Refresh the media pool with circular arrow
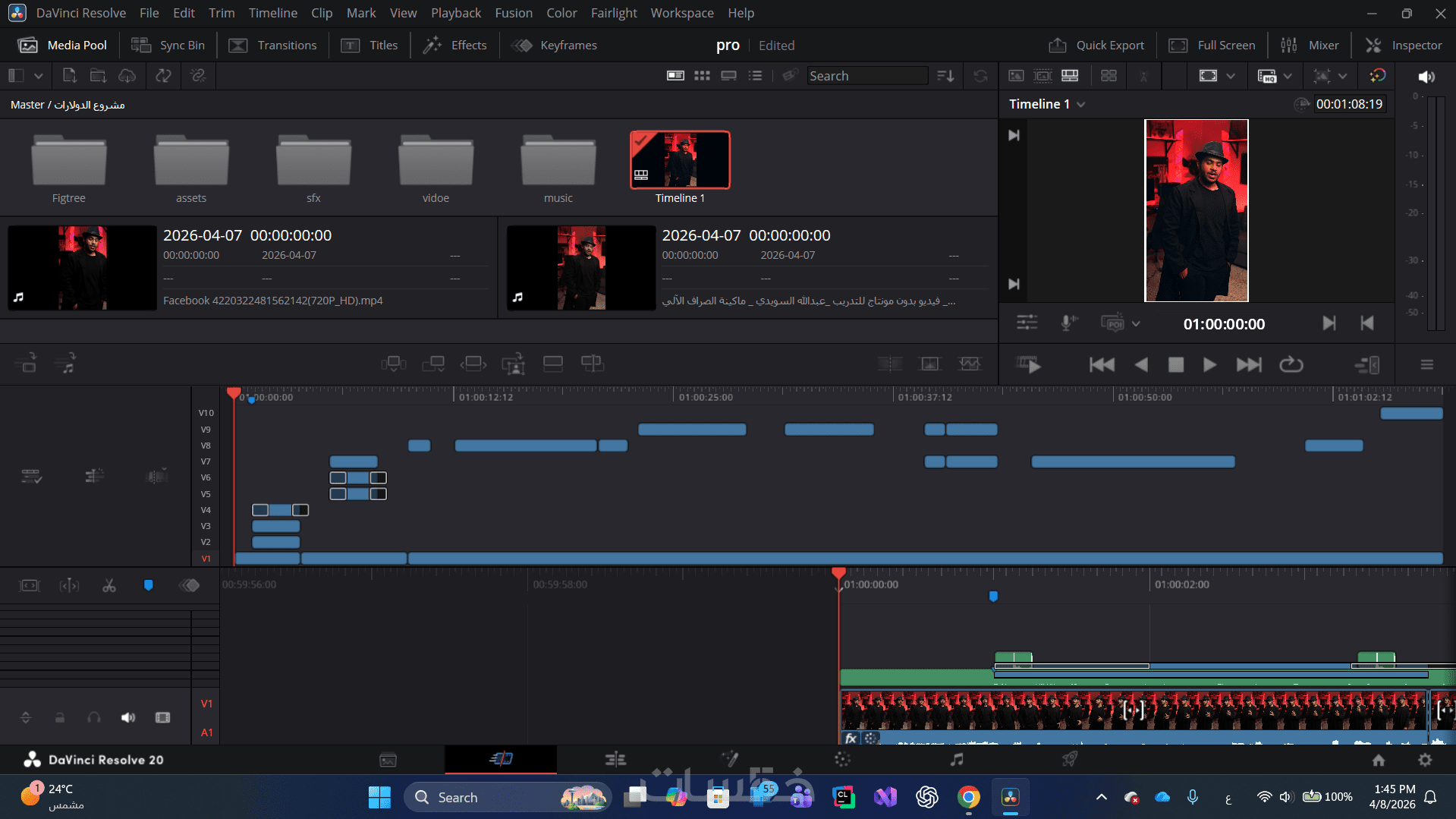Screen dimensions: 1456x819 [x=981, y=76]
